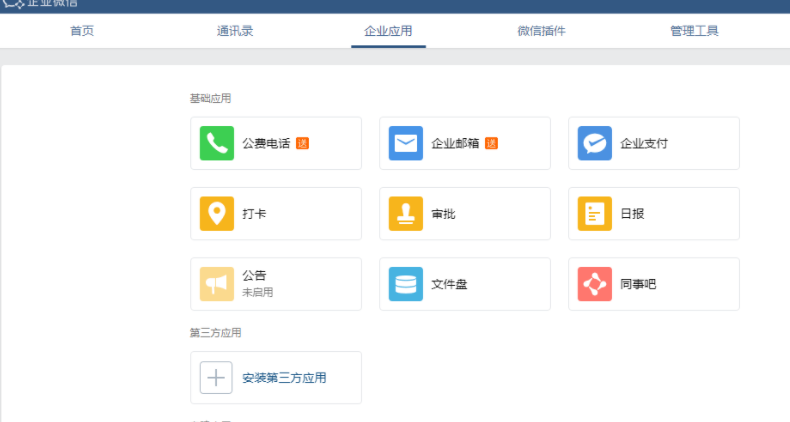Click the 同事吧 label
790x422 pixels.
coord(638,284)
